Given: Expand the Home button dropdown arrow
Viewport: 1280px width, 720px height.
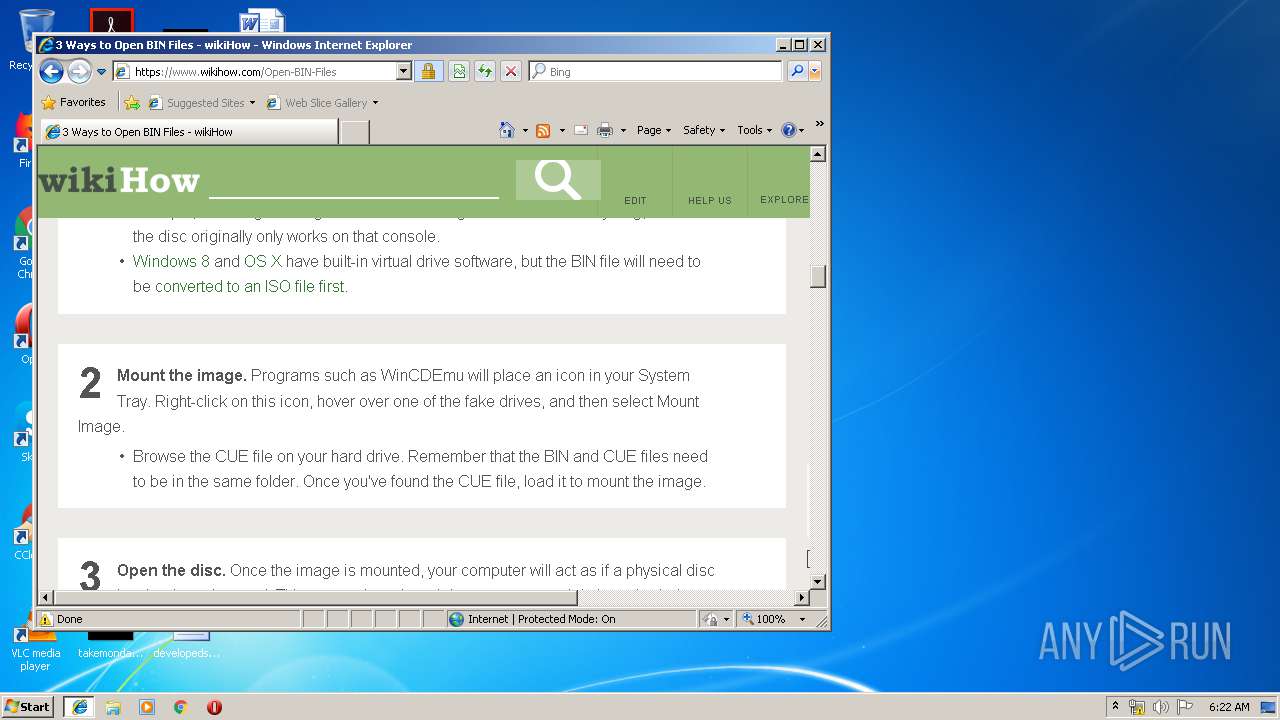Looking at the screenshot, I should pos(525,130).
